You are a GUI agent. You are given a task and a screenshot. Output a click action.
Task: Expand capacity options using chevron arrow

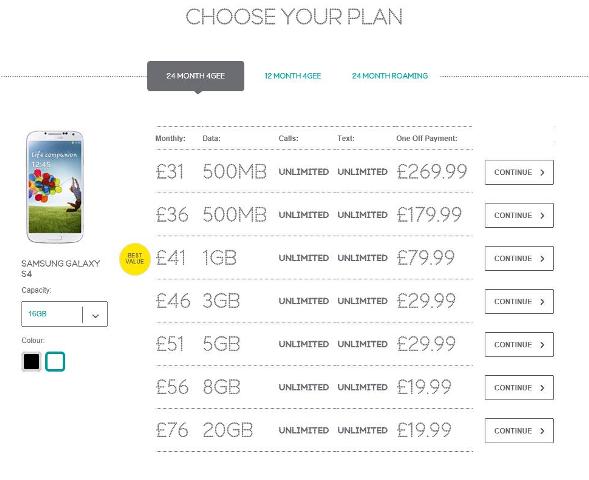[95, 315]
